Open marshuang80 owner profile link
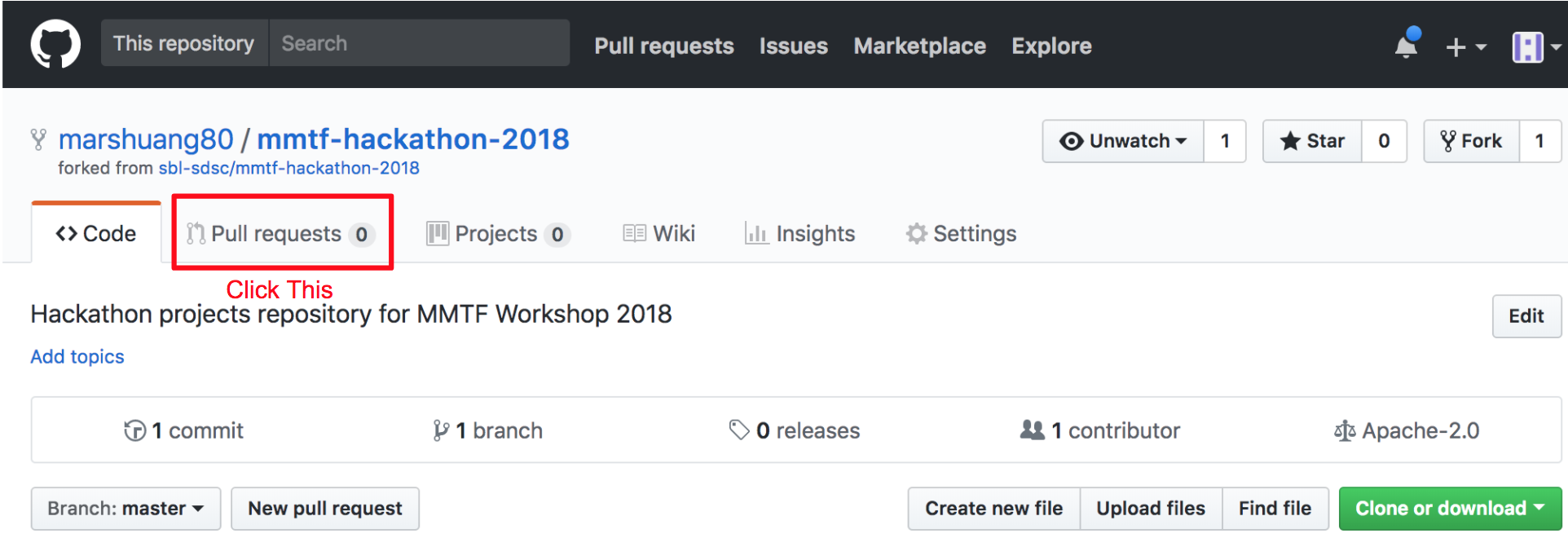Viewport: 1568px width, 538px height. point(146,139)
